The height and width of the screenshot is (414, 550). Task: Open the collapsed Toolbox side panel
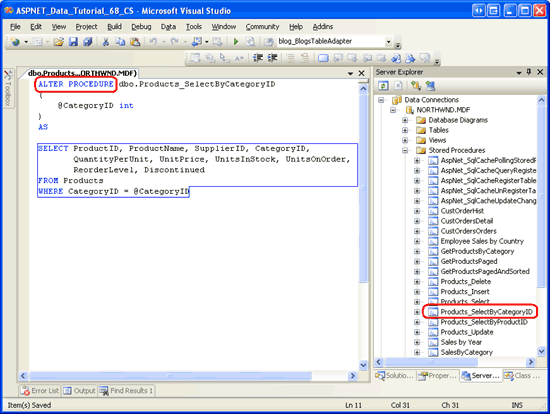(x=8, y=88)
